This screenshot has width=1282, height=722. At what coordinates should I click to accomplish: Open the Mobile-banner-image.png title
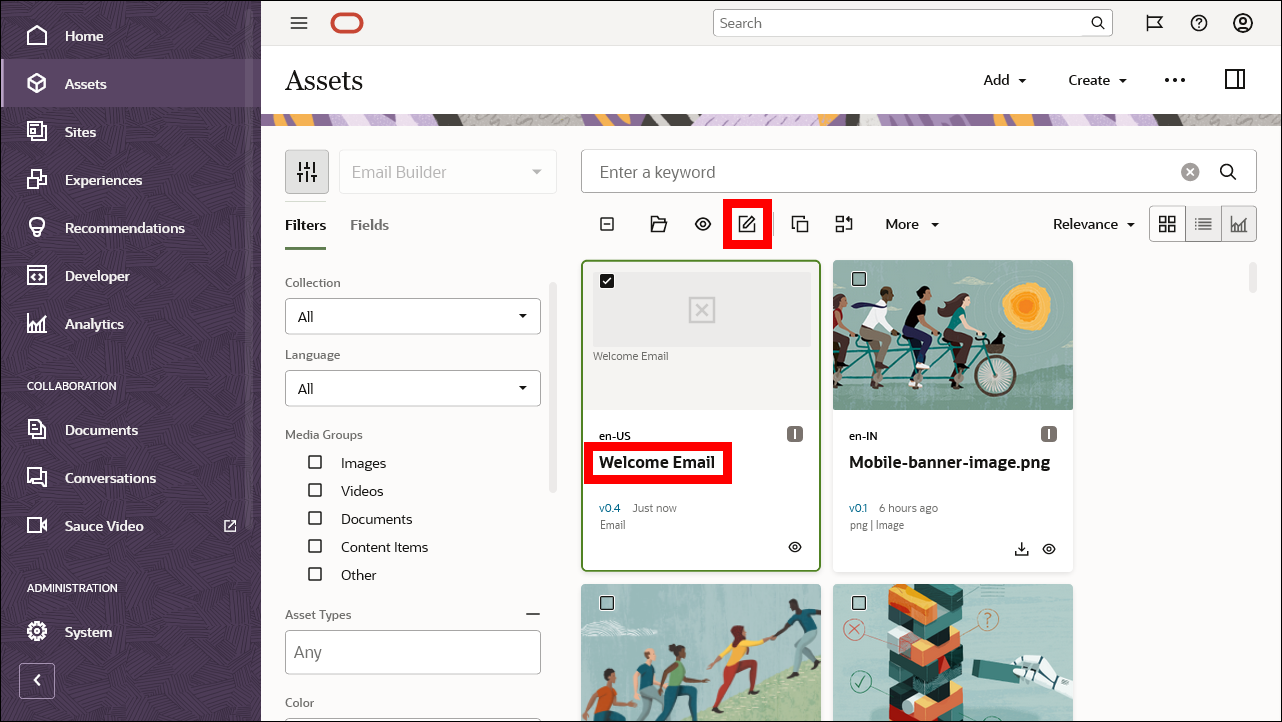[x=949, y=462]
